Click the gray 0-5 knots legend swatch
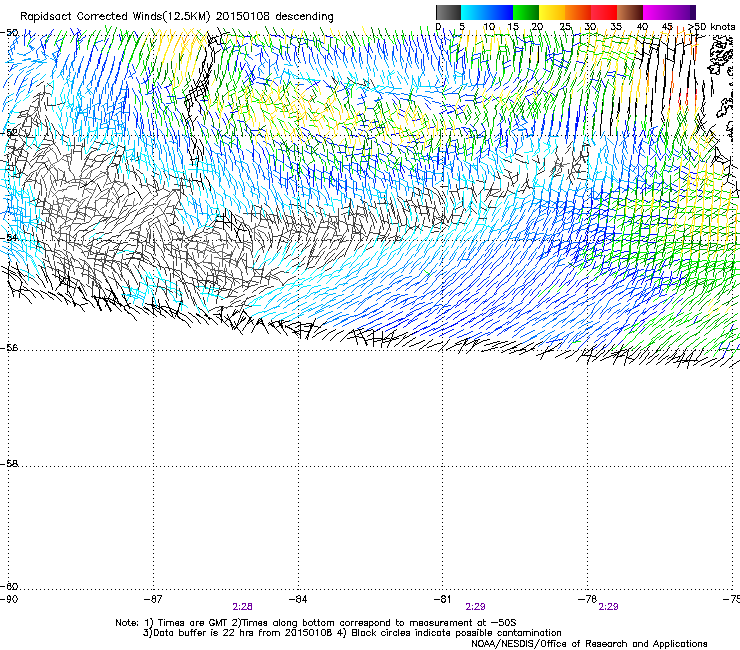Screen dimensions: 740x650 448,12
